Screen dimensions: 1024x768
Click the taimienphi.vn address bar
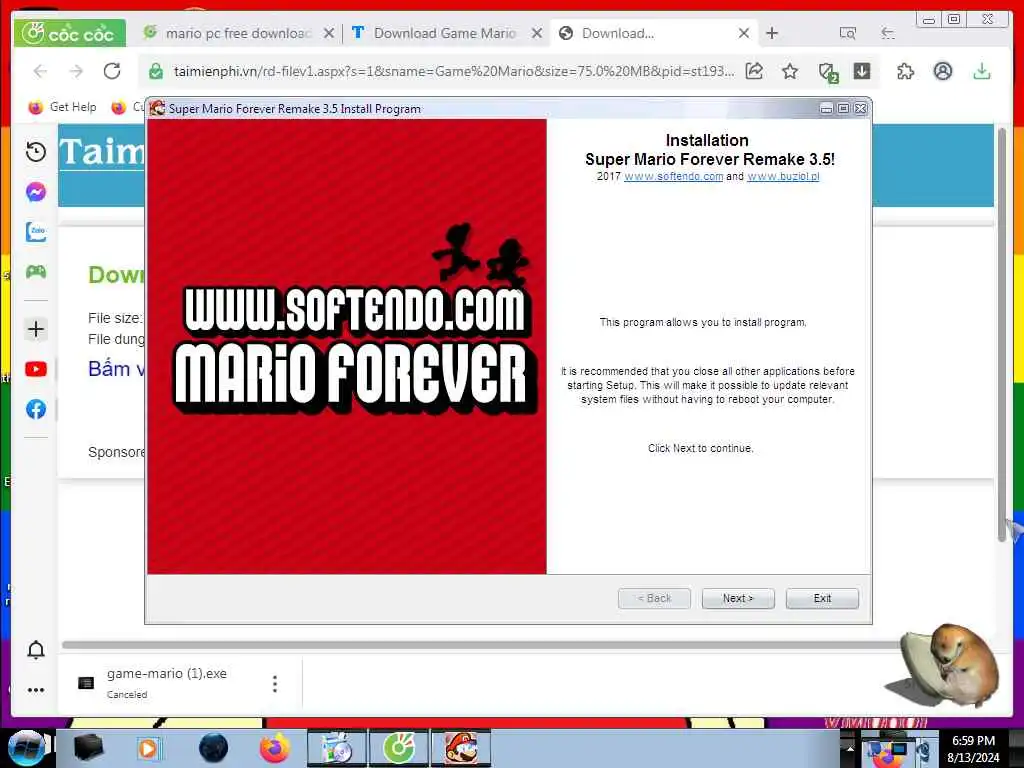tap(453, 71)
